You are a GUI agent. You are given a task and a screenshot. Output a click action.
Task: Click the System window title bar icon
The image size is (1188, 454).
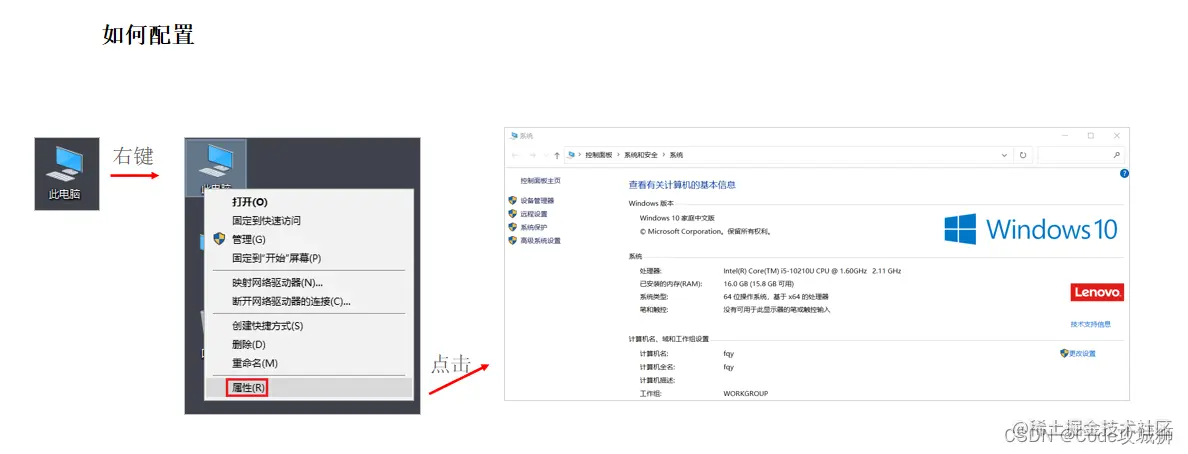[514, 136]
